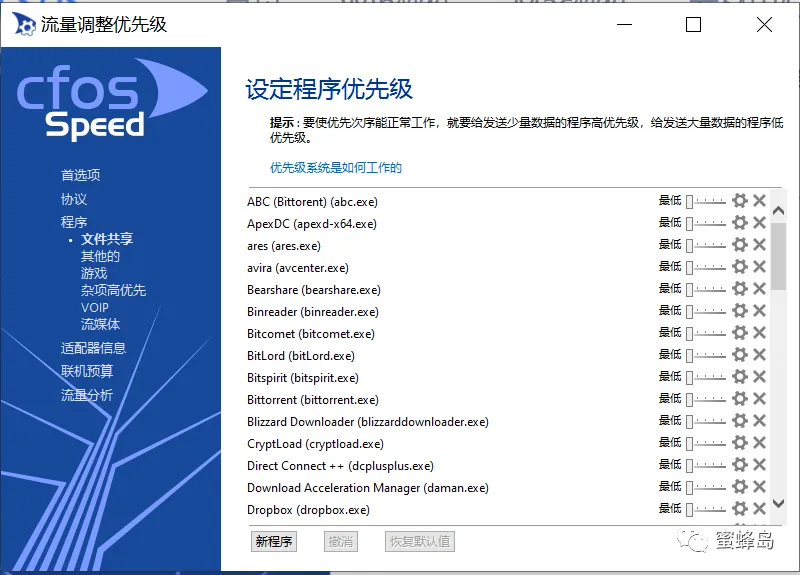Remove Bitcomet with X icon
This screenshot has height=575, width=800.
tap(759, 333)
